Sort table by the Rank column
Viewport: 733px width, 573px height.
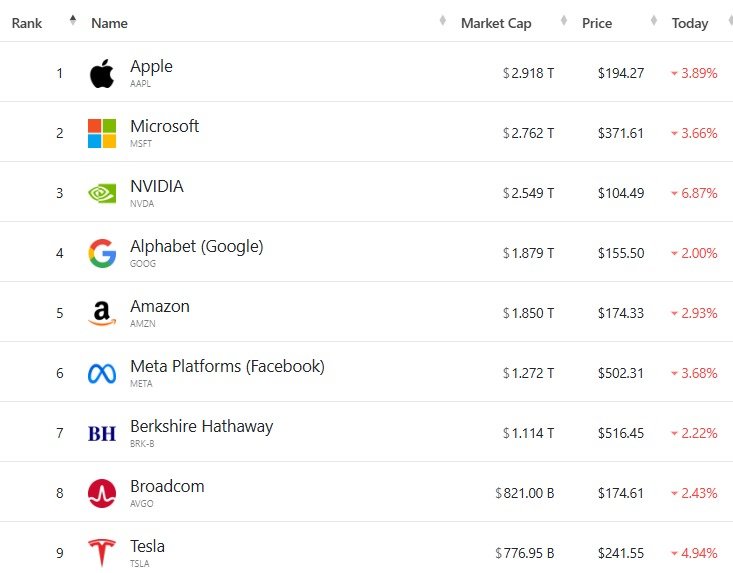point(27,23)
